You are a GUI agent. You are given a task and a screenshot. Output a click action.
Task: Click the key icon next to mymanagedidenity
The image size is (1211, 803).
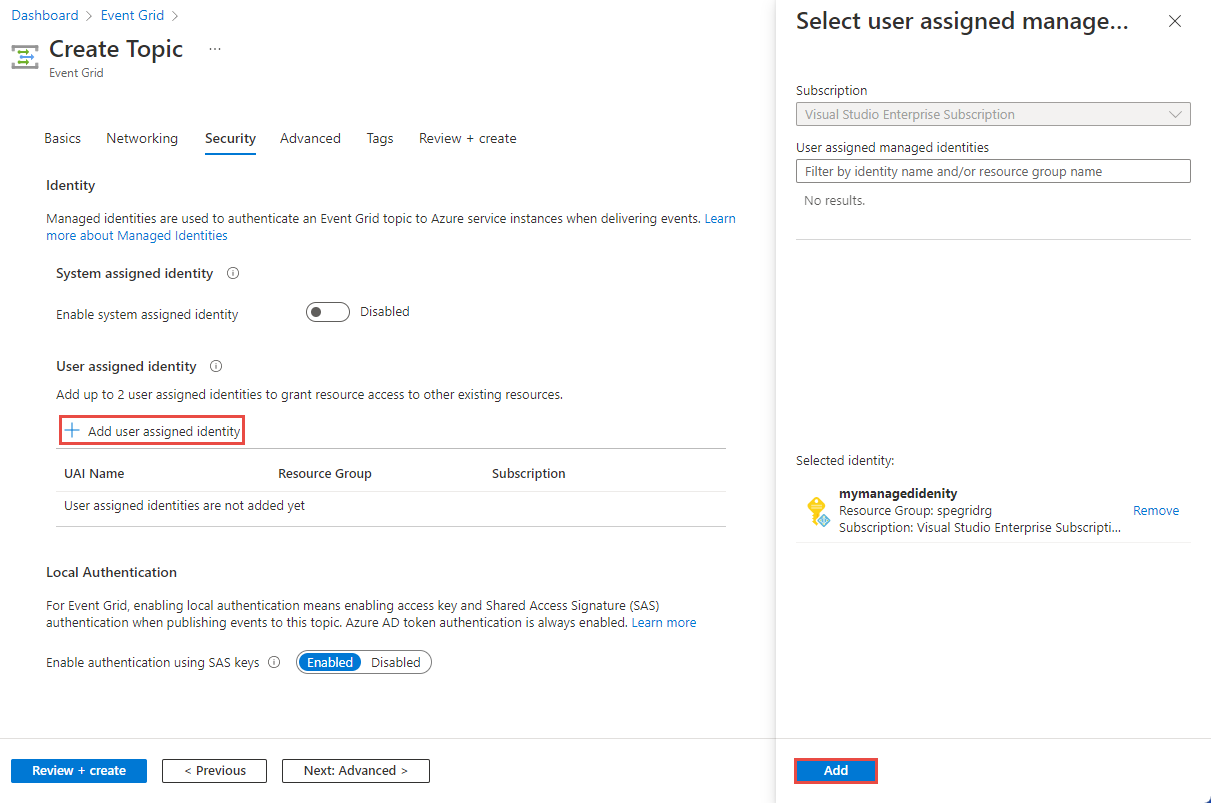[818, 510]
